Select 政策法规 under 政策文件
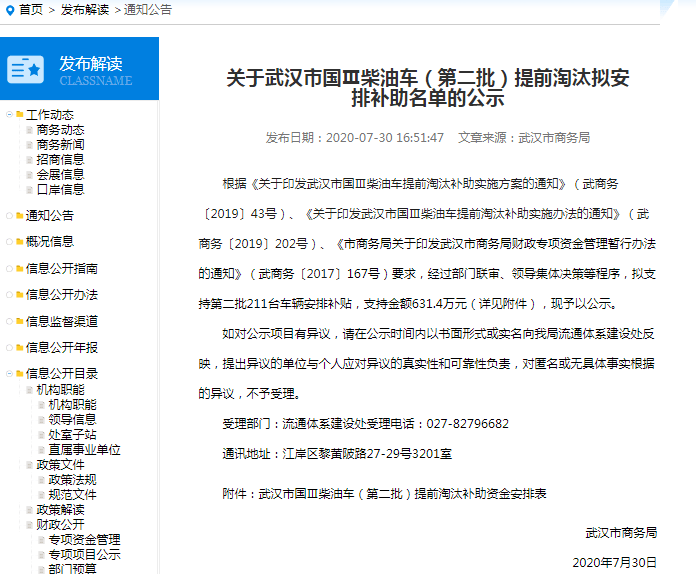The image size is (696, 574). tap(72, 480)
